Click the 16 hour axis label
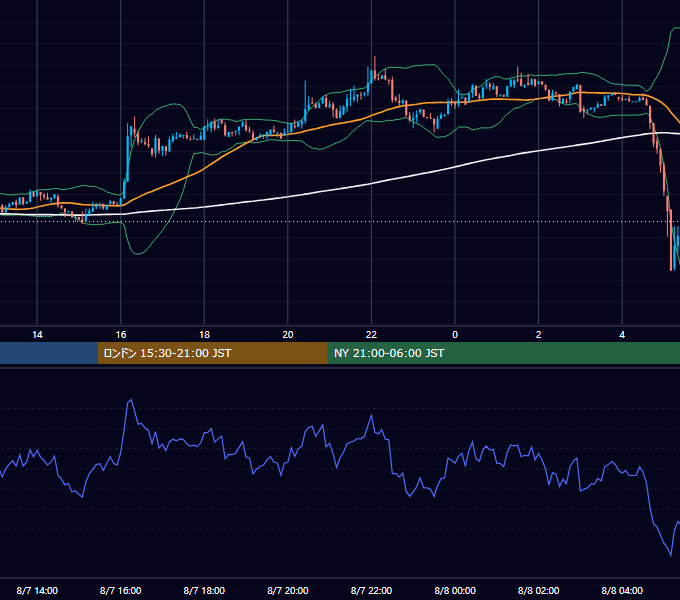Screen dimensions: 680x600 pyautogui.click(x=121, y=335)
